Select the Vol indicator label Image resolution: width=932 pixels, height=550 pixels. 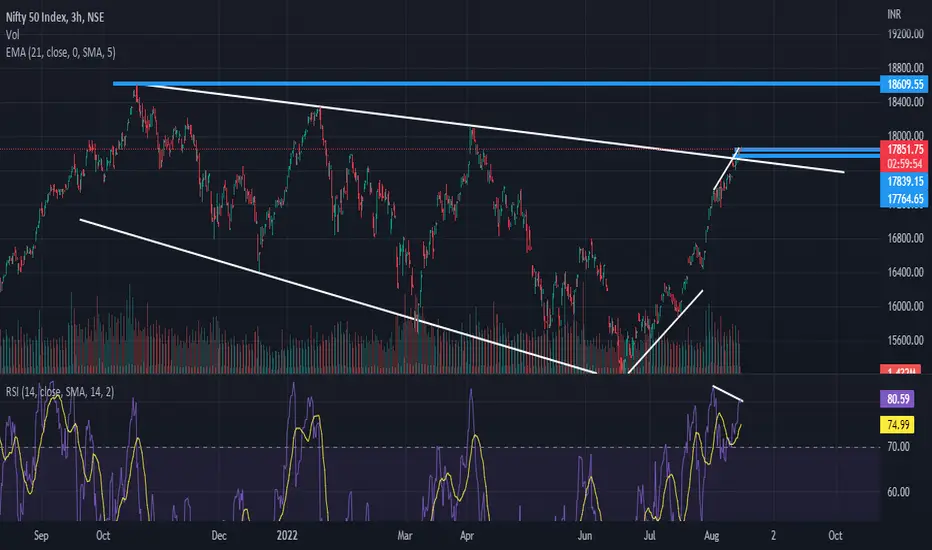point(12,35)
